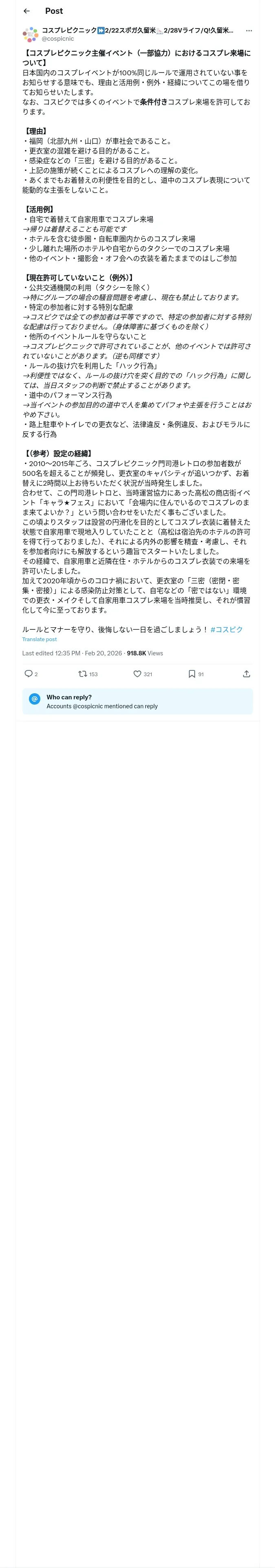
Task: Open the three-dot more options menu
Action: click(248, 31)
